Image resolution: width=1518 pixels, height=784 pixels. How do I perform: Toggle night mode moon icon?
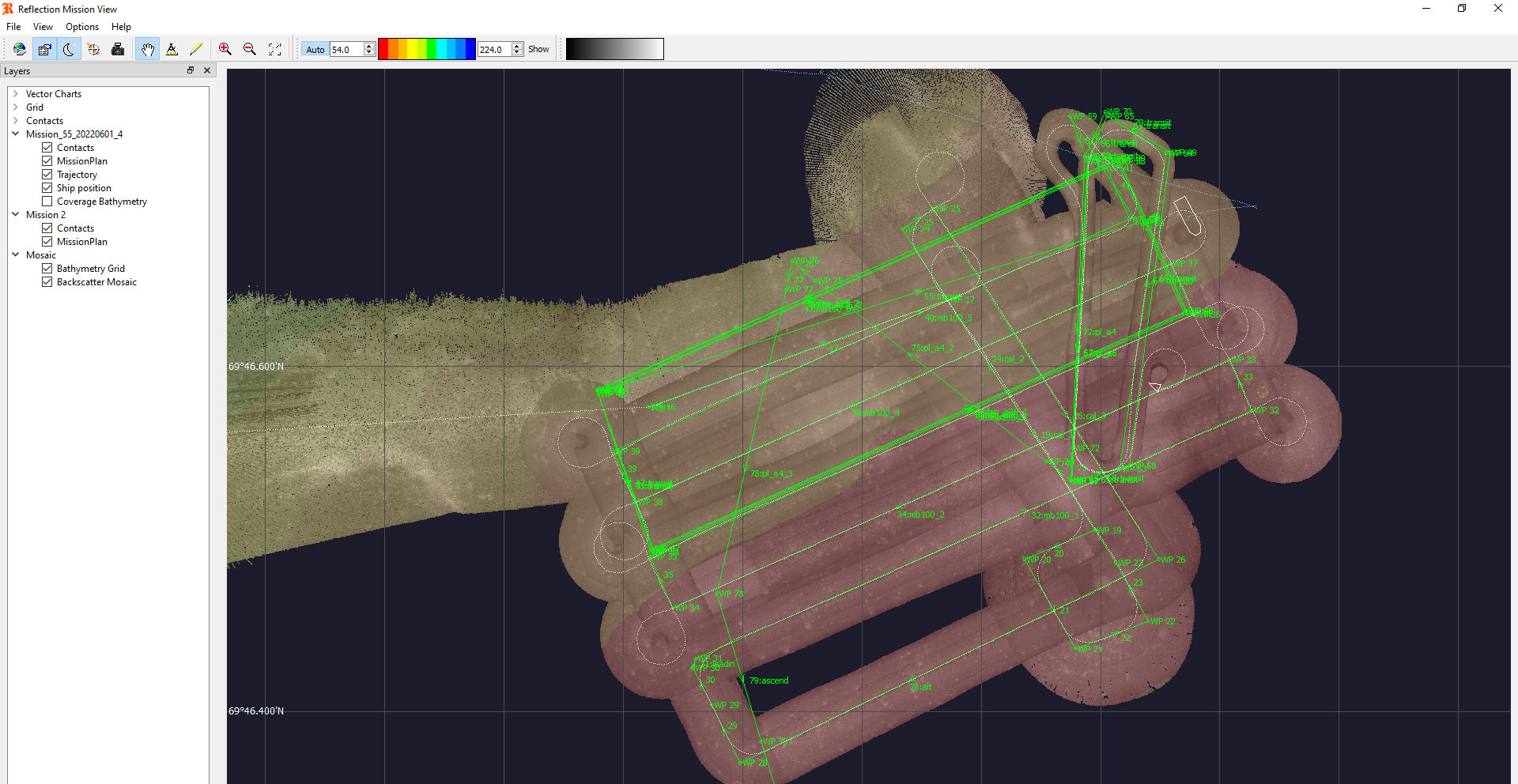click(x=69, y=49)
